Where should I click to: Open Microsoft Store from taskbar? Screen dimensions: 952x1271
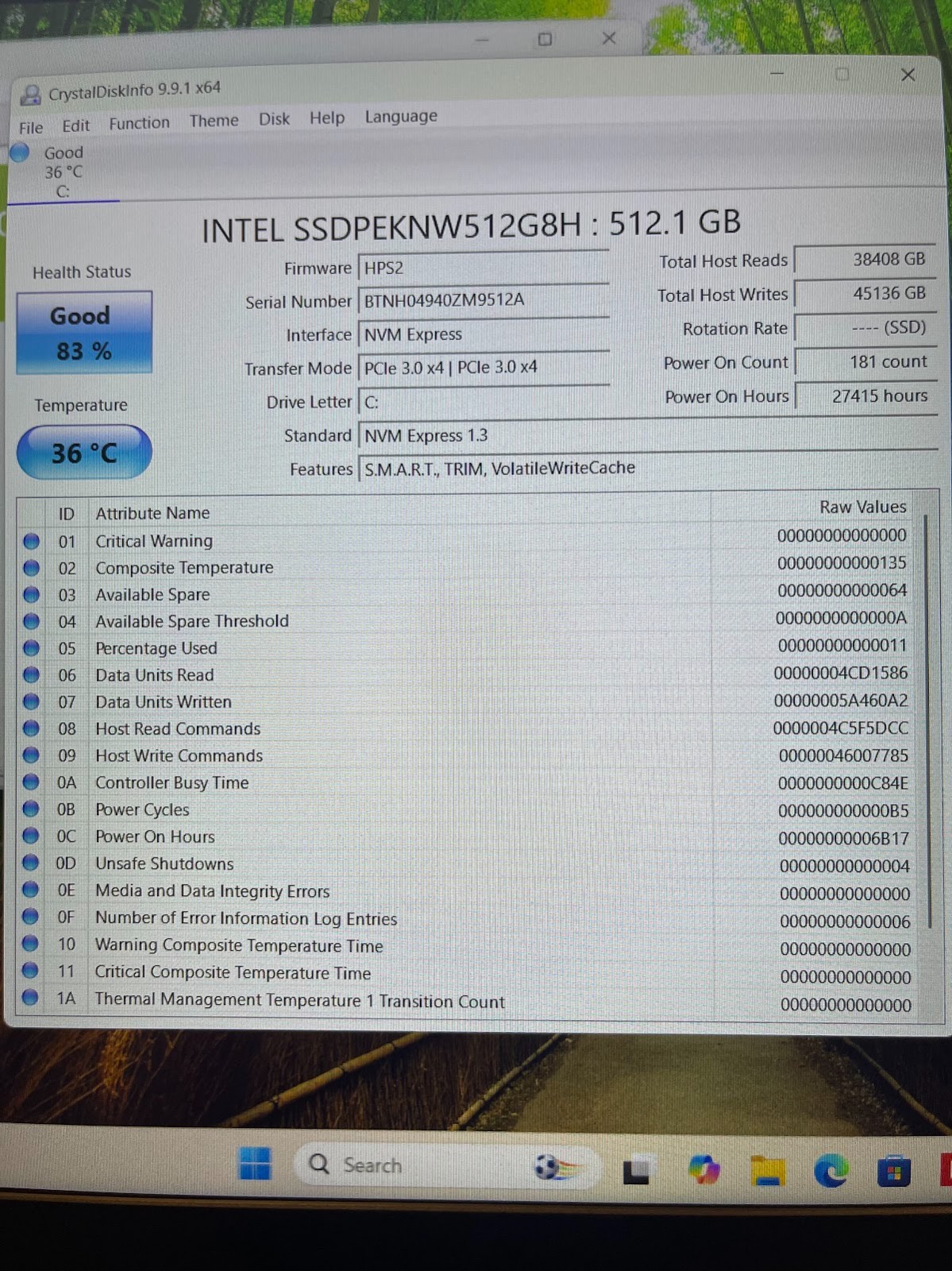click(893, 1172)
